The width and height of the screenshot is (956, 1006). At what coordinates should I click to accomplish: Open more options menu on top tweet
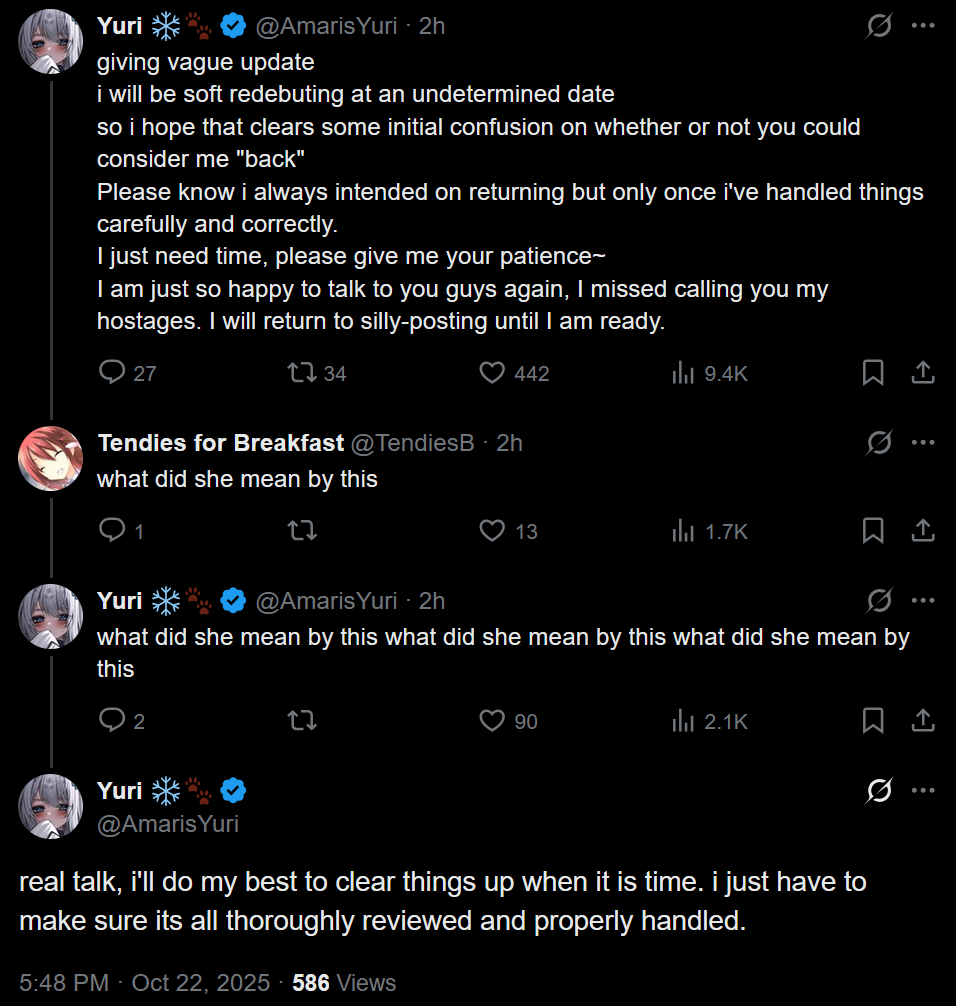point(923,27)
